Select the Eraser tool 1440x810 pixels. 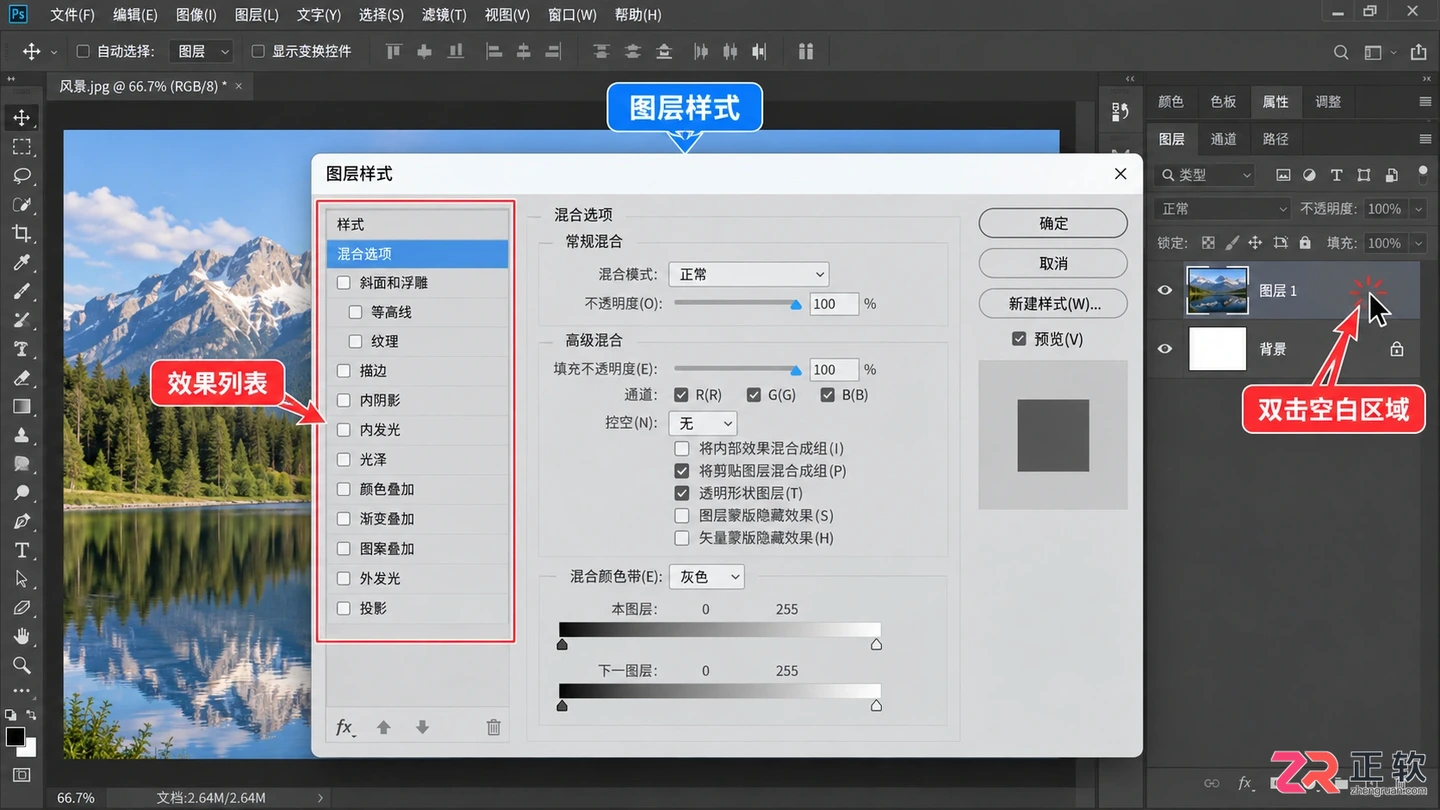[x=21, y=378]
